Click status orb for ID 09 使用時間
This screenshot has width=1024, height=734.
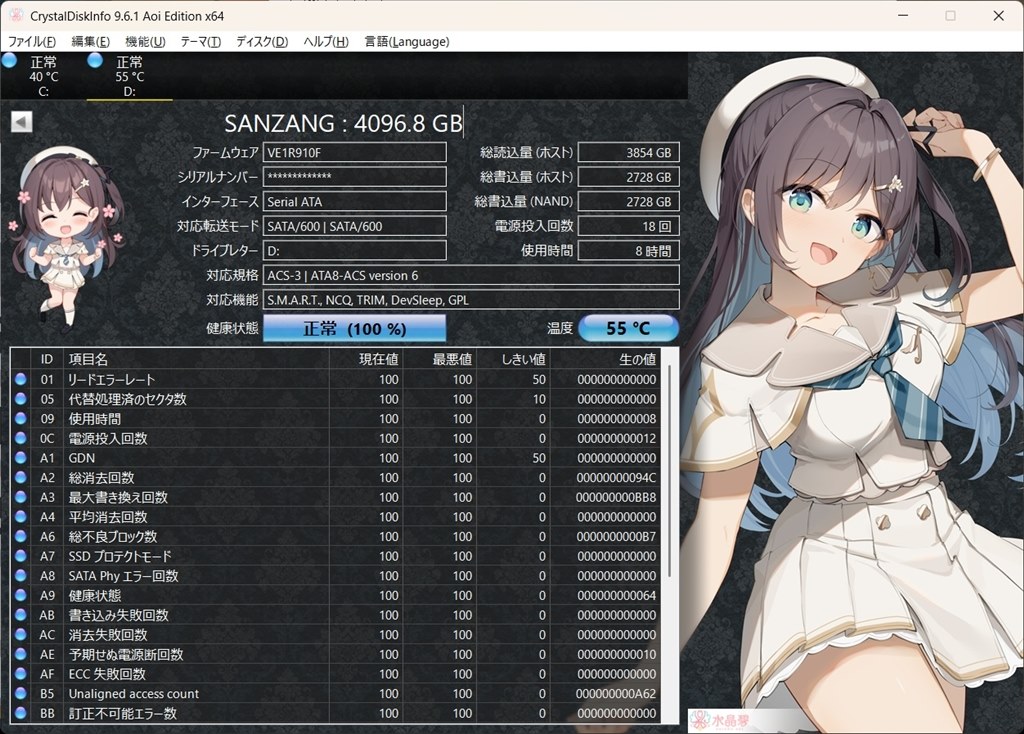click(x=20, y=418)
